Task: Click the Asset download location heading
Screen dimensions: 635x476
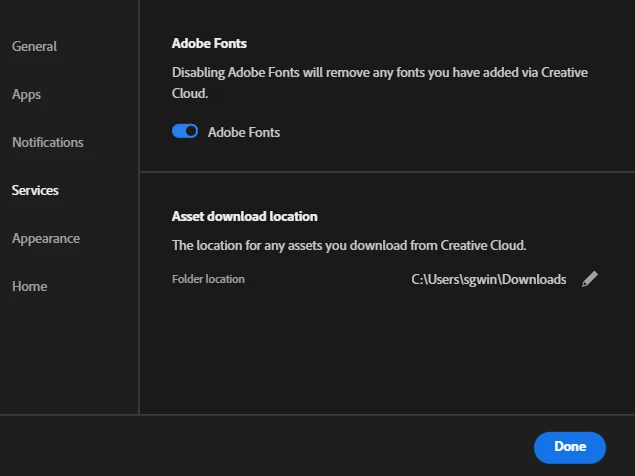Action: (x=244, y=215)
